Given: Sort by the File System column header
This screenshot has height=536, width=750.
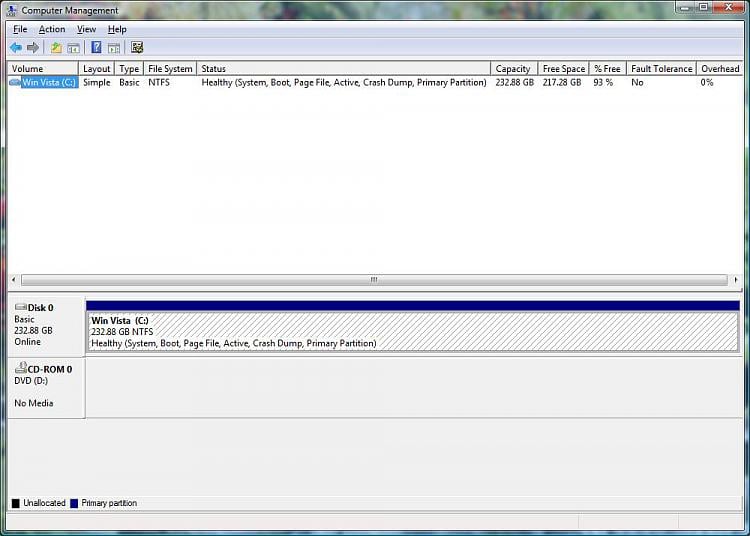Looking at the screenshot, I should [x=170, y=68].
